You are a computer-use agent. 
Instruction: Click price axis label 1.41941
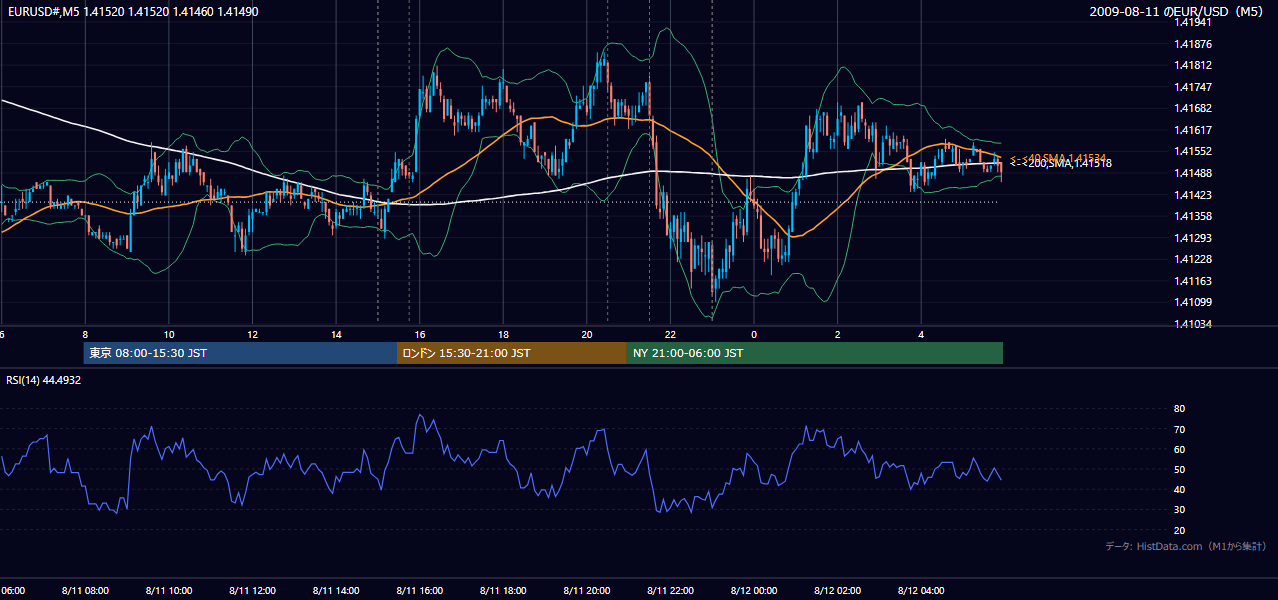1194,22
